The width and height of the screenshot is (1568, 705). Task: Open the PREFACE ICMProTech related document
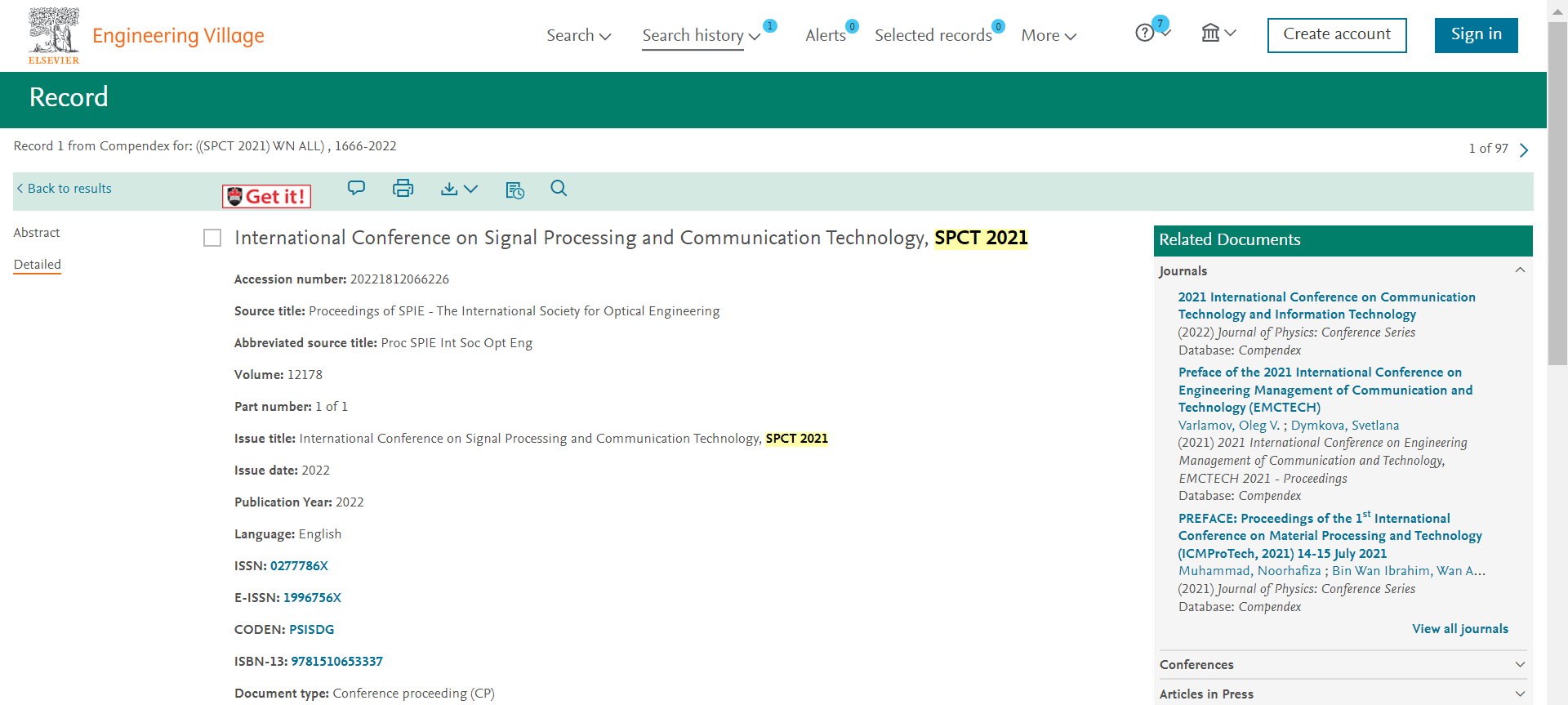pyautogui.click(x=1330, y=536)
